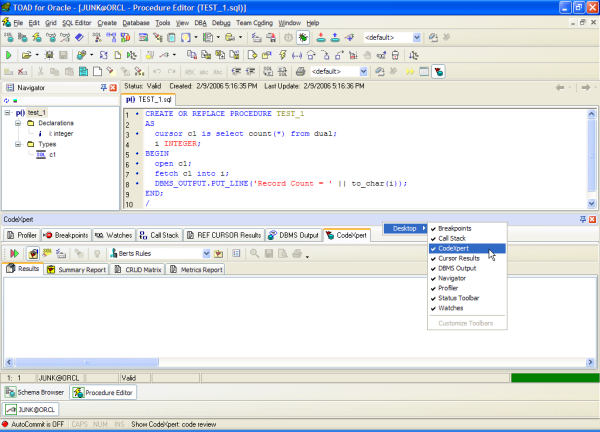The height and width of the screenshot is (432, 600).
Task: Switch to the Breakpoints tab
Action: click(x=67, y=235)
